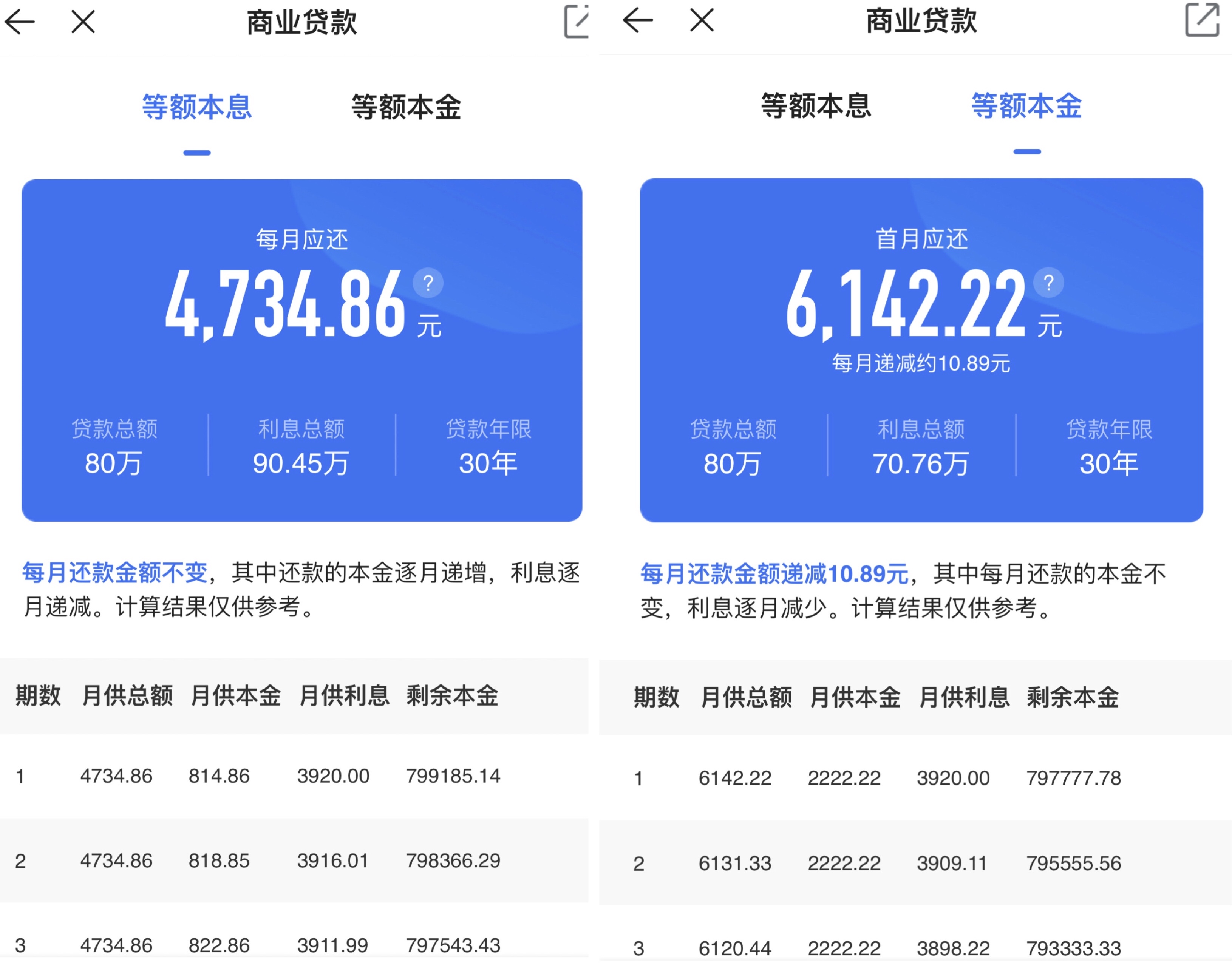Viewport: 1232px width, 964px height.
Task: Select 等额本金 tab in right screen
Action: click(x=1026, y=106)
